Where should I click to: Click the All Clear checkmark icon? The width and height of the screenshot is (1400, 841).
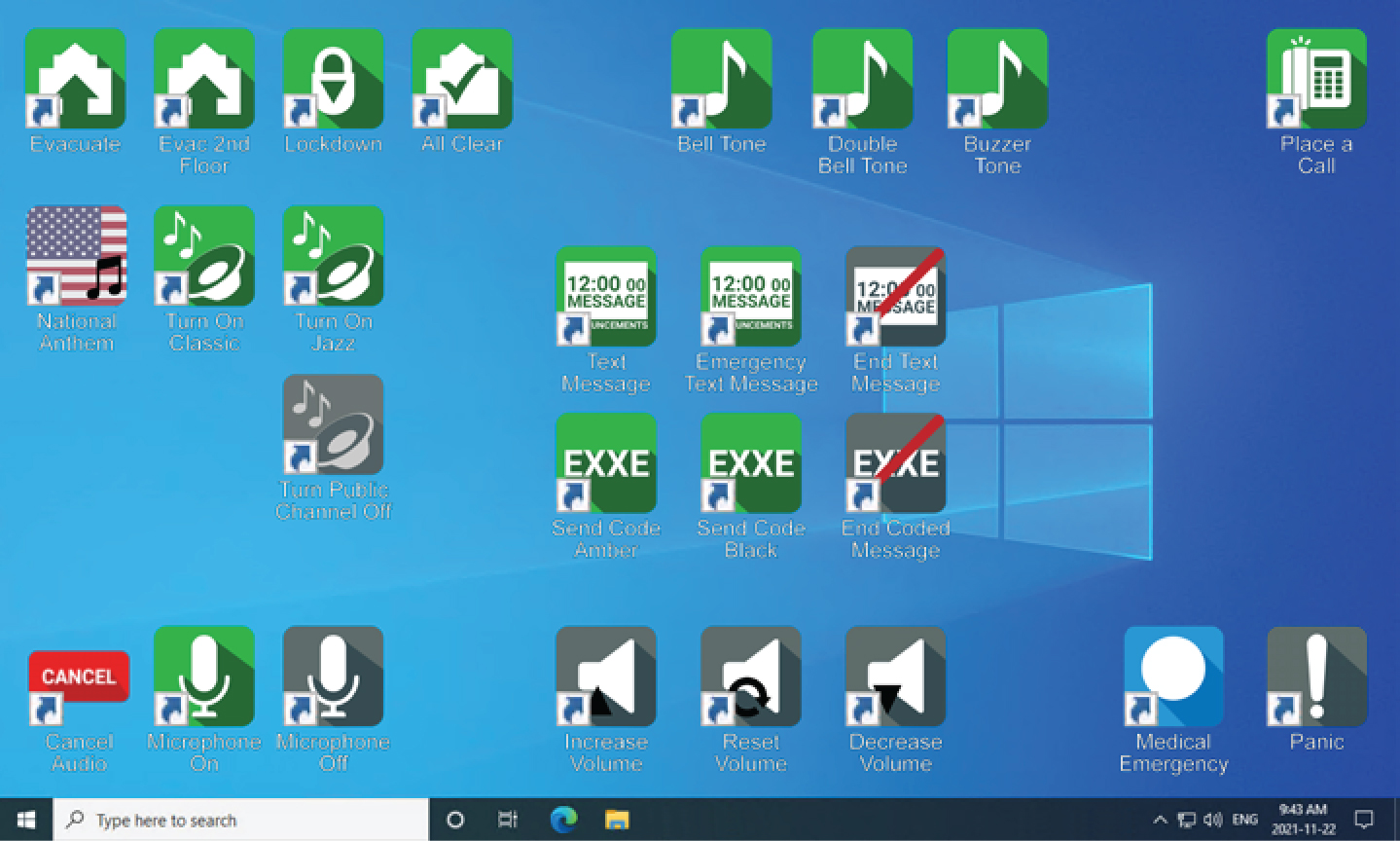462,79
